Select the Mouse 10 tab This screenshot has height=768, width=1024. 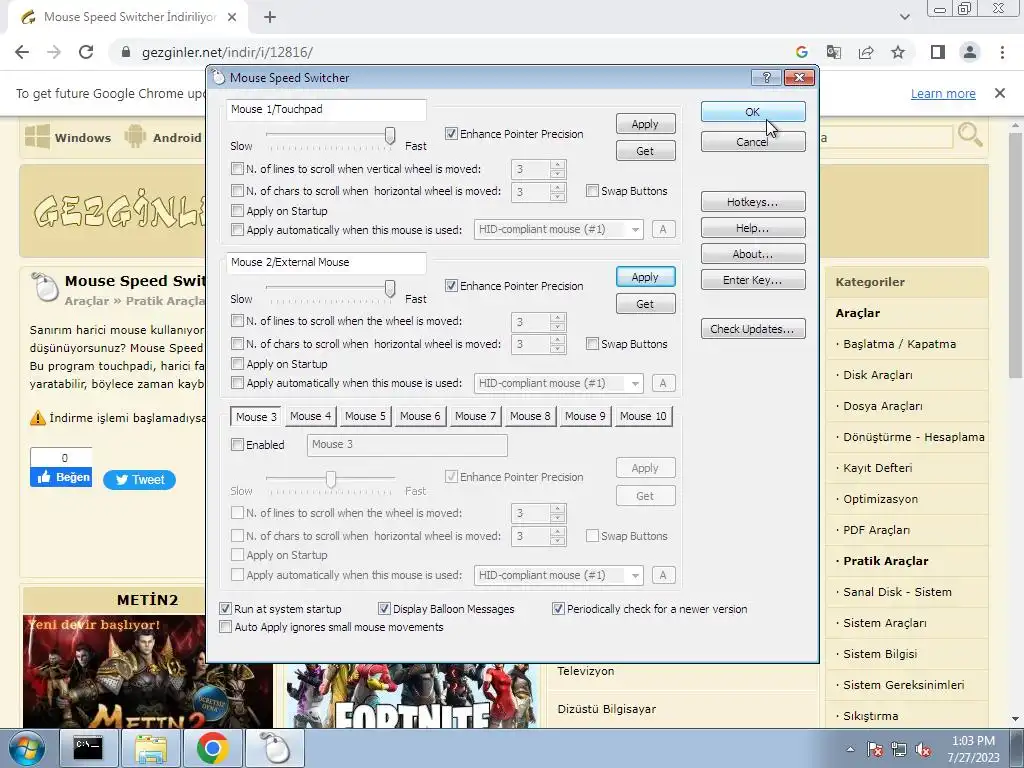click(x=643, y=416)
